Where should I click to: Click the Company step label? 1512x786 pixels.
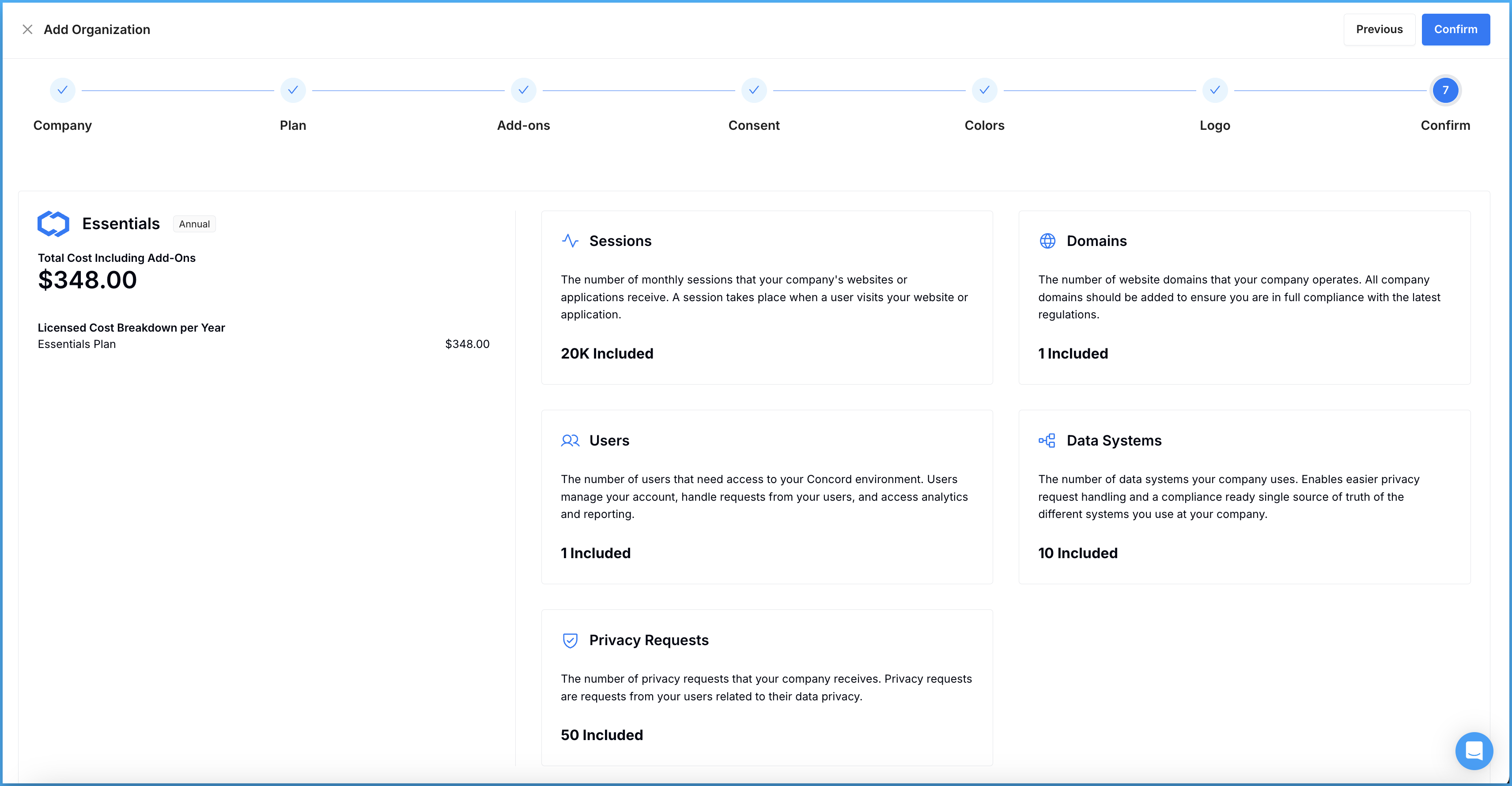click(x=62, y=125)
